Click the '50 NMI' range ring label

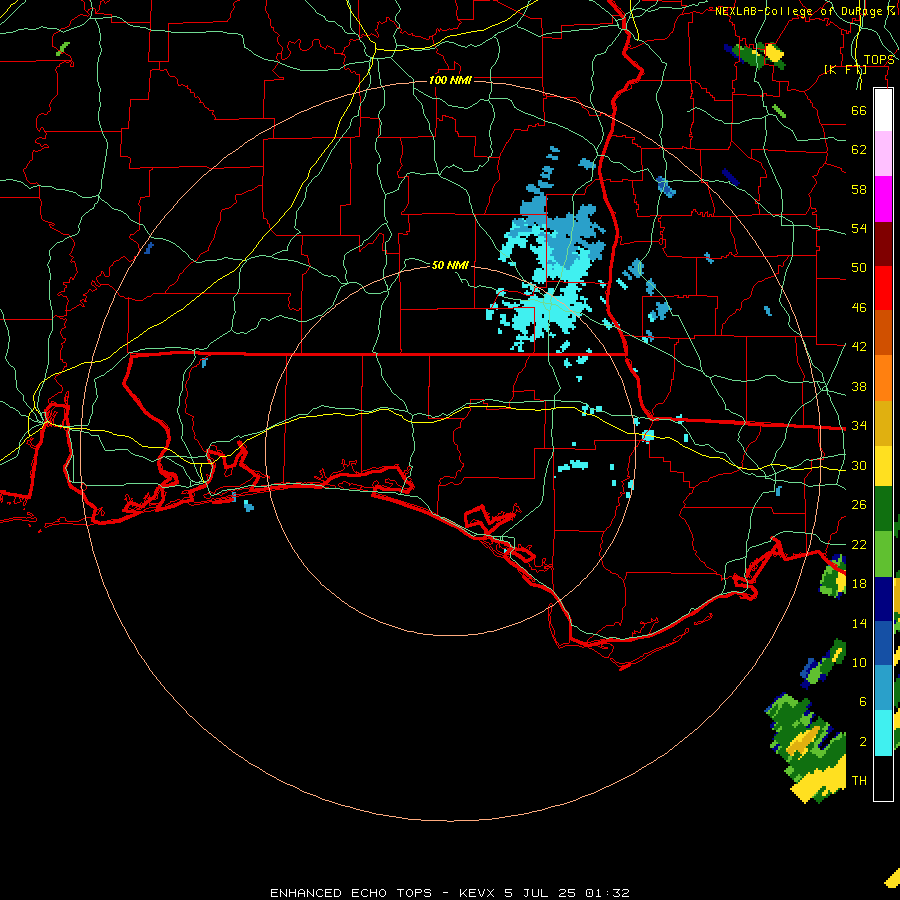(450, 265)
